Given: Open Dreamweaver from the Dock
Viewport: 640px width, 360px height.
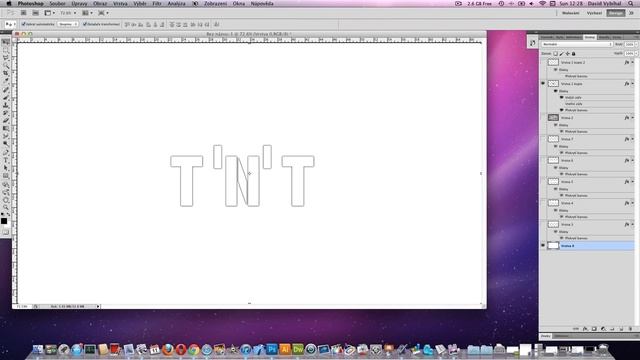Looking at the screenshot, I should 298,349.
